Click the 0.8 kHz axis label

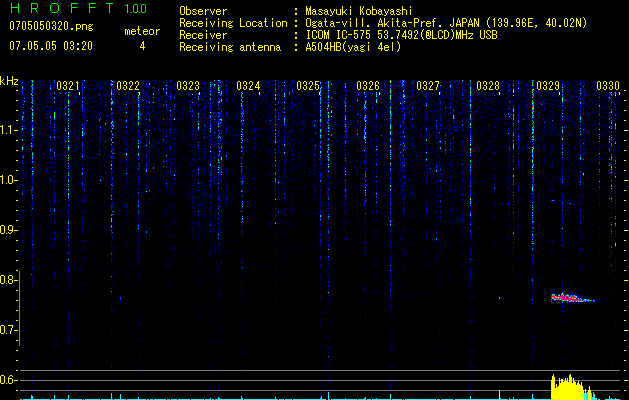click(x=8, y=280)
